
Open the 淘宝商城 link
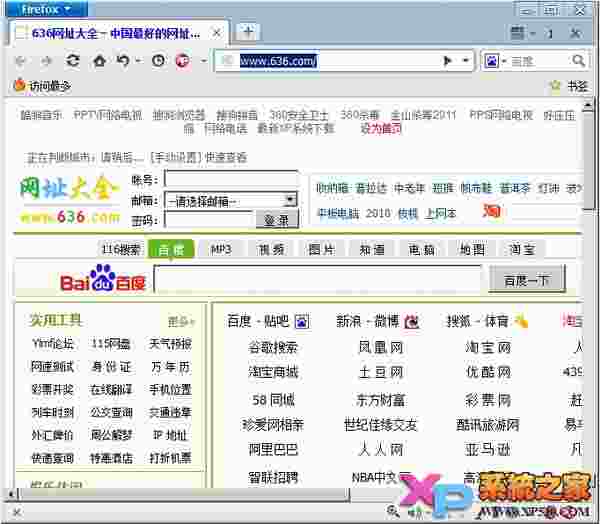click(273, 372)
